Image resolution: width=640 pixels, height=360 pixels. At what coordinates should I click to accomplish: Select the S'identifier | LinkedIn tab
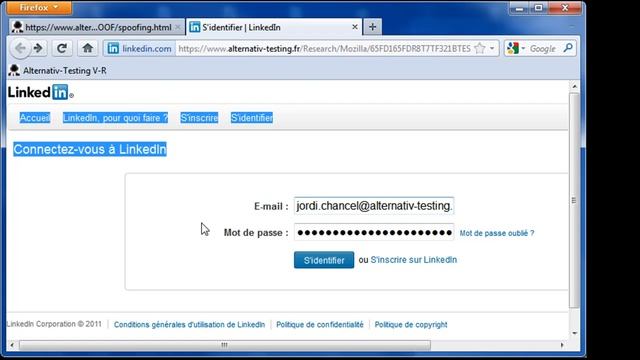[274, 27]
